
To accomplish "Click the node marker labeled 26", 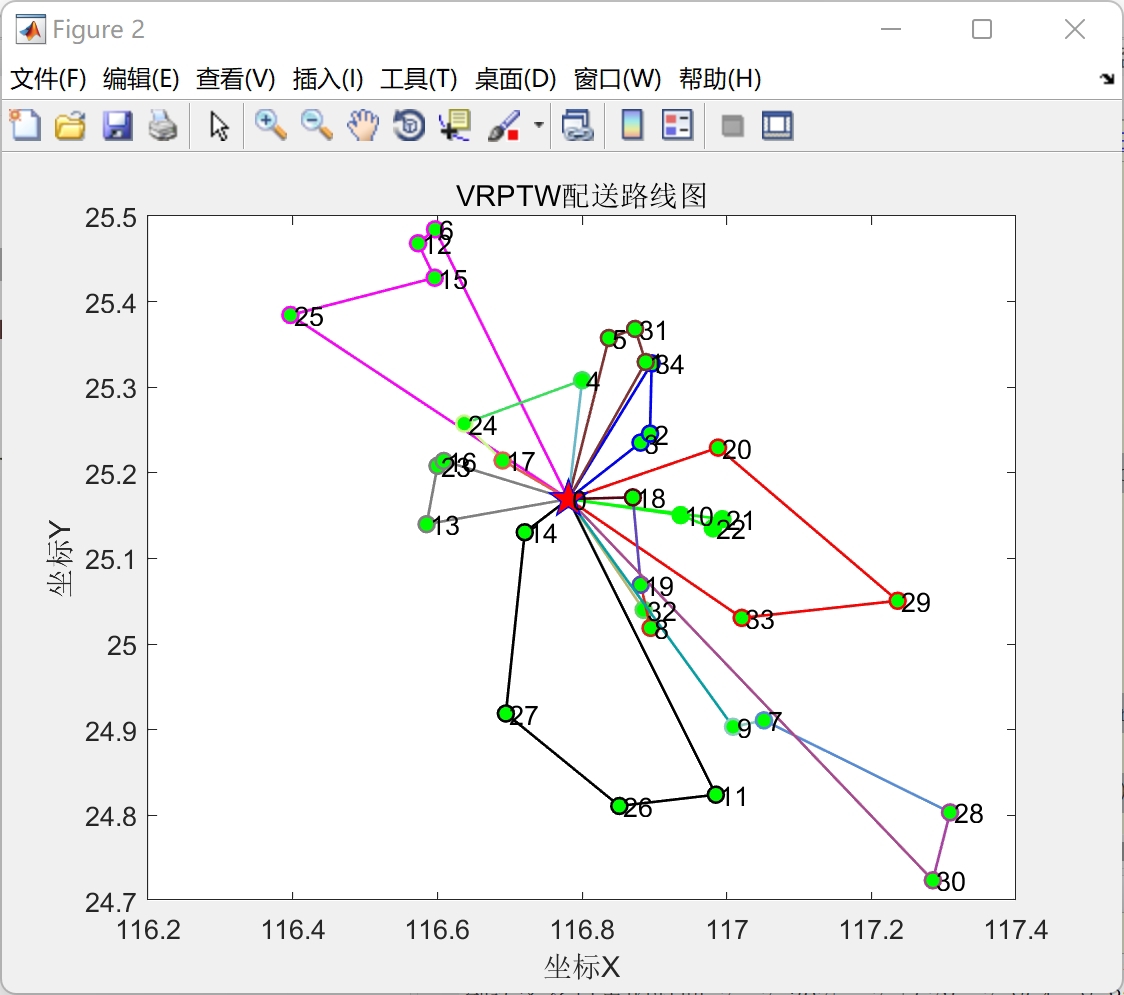I will pos(619,806).
